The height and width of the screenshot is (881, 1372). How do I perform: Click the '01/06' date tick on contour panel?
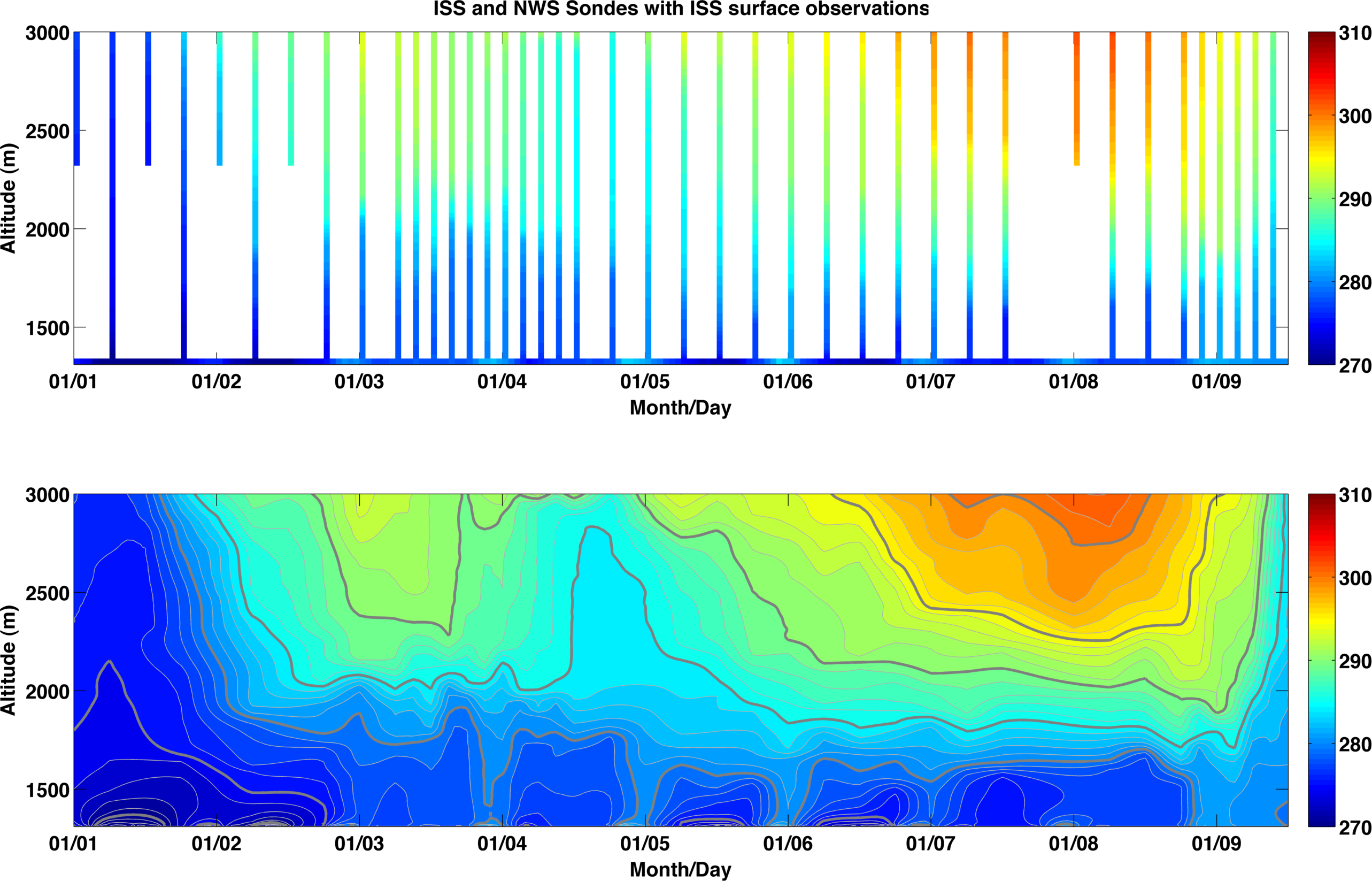tap(788, 843)
